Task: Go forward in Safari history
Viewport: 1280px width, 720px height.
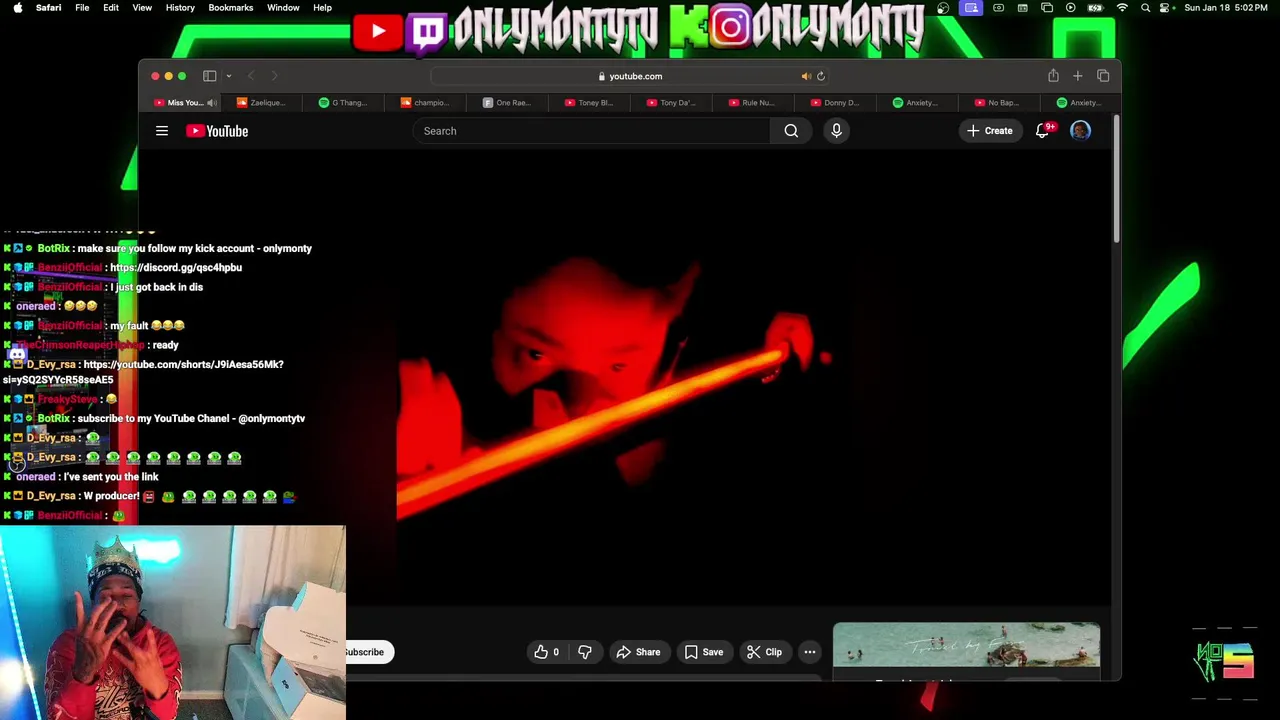Action: 274,76
